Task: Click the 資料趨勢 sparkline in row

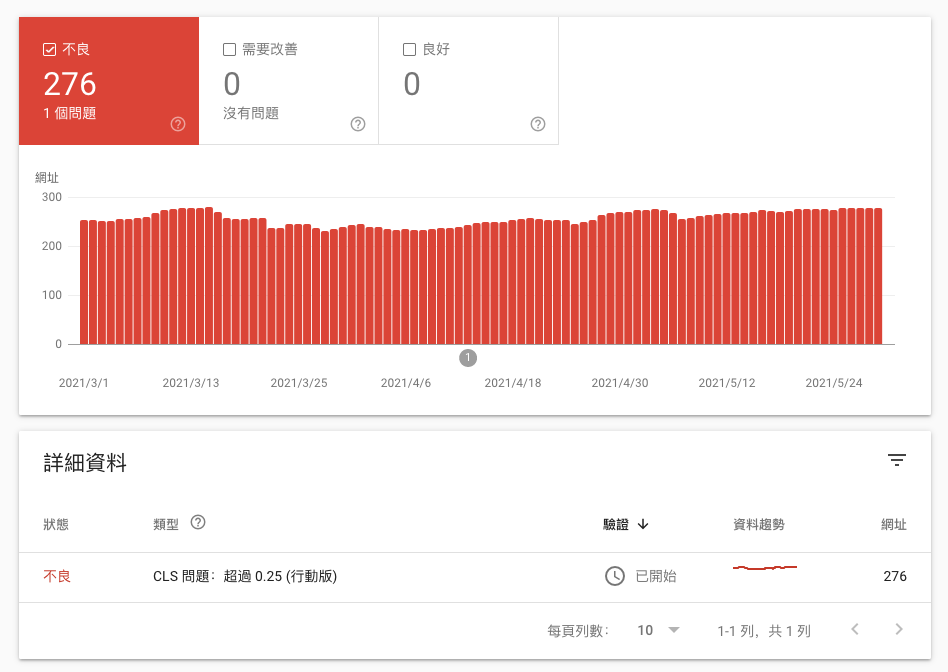Action: [765, 568]
